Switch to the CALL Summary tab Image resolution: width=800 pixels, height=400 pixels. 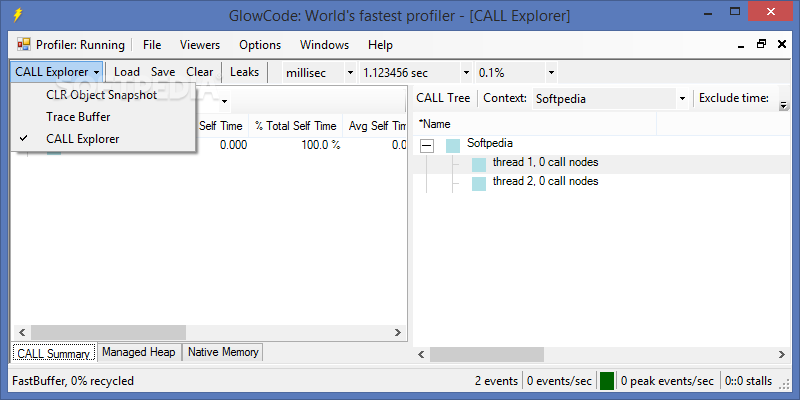tap(54, 353)
